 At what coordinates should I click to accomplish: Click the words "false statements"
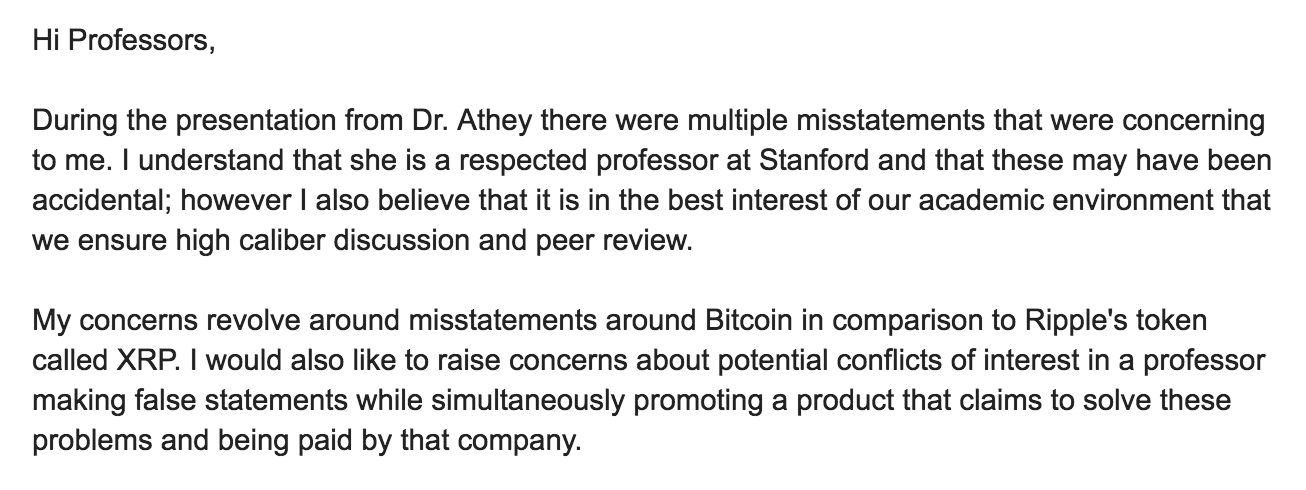point(217,401)
